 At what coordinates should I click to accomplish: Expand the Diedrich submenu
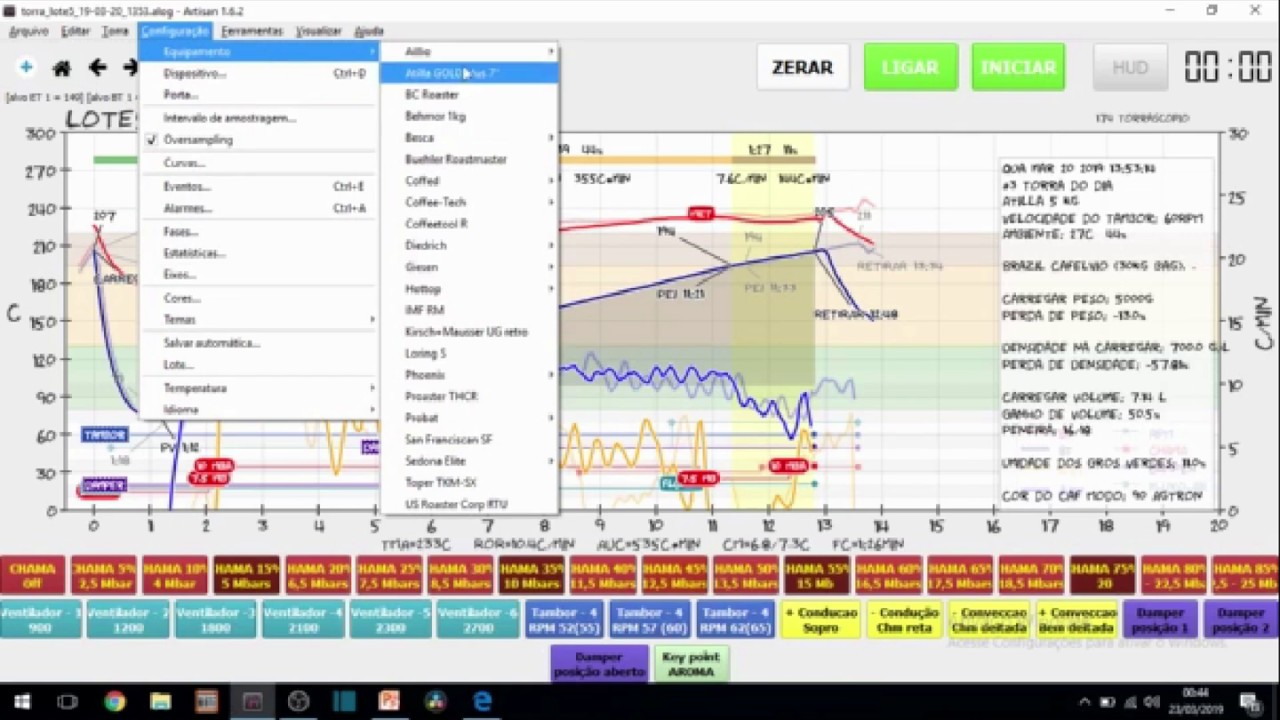(x=469, y=245)
